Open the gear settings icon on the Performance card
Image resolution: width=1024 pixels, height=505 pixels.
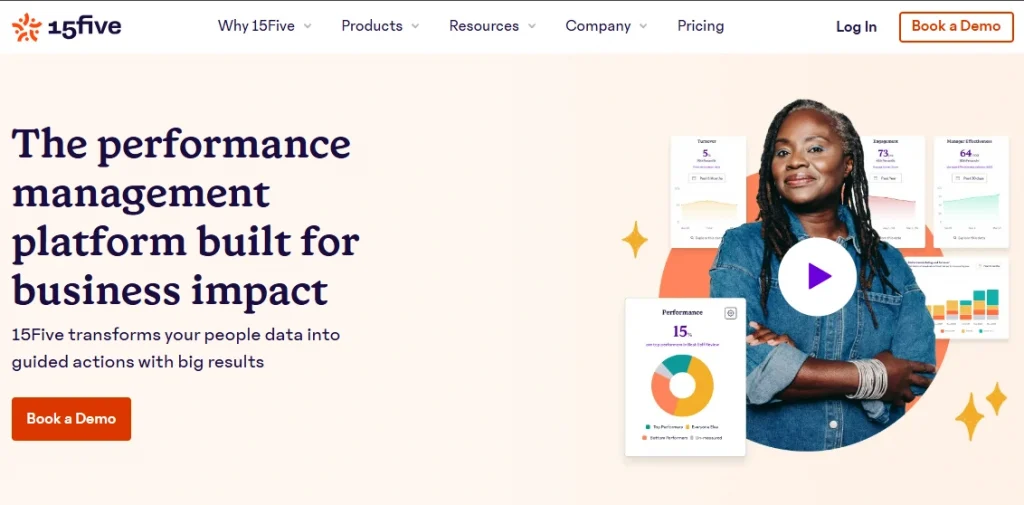[731, 313]
